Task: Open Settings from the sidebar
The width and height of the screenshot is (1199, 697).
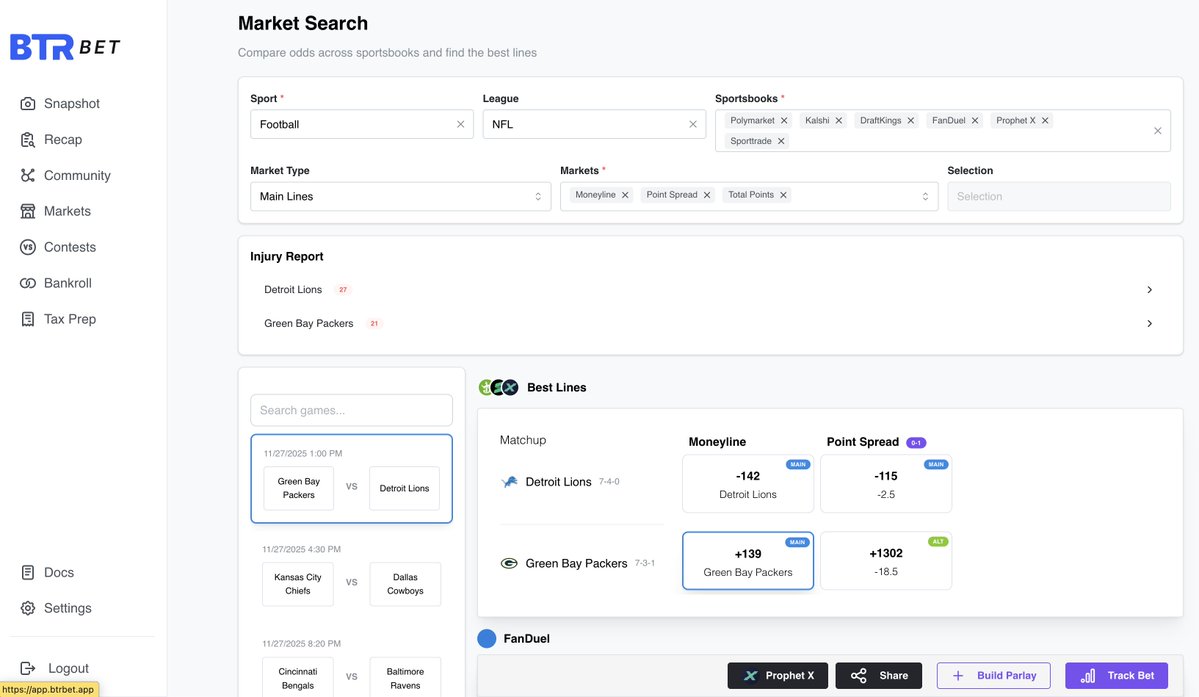Action: (67, 608)
